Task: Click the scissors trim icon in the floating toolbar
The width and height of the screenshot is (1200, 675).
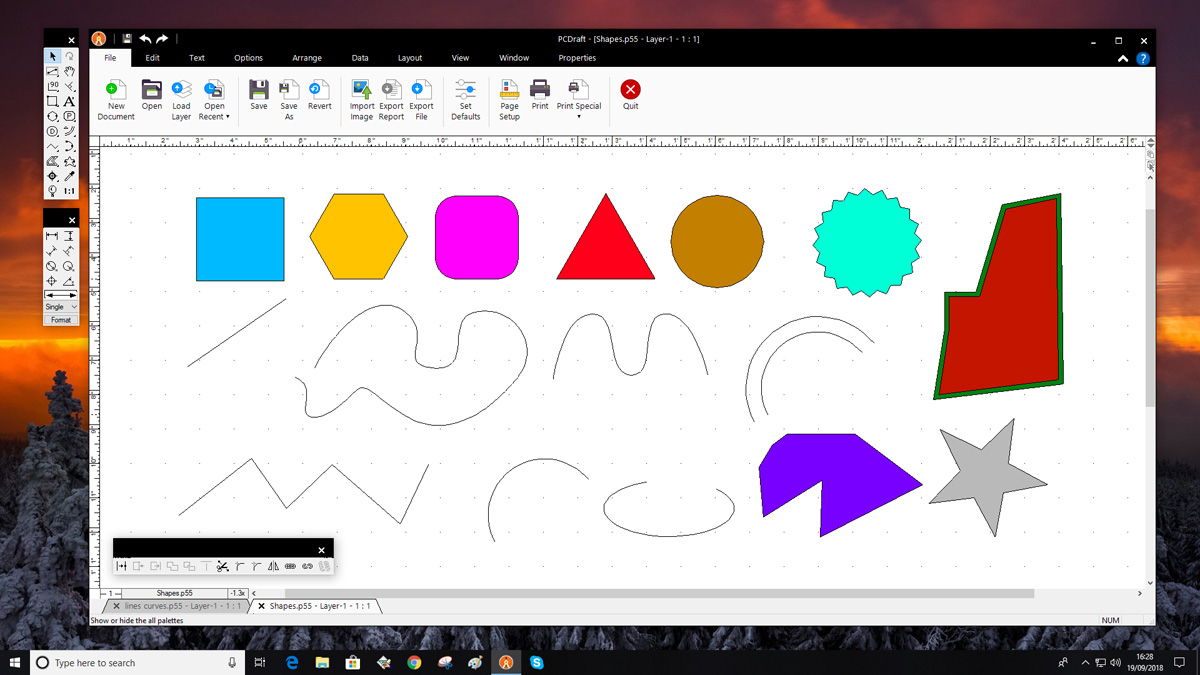Action: point(223,566)
